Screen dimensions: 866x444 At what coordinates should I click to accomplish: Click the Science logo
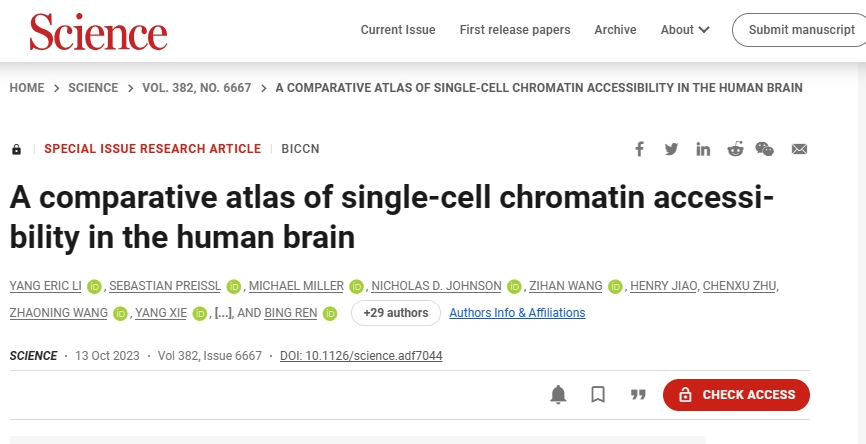click(98, 32)
